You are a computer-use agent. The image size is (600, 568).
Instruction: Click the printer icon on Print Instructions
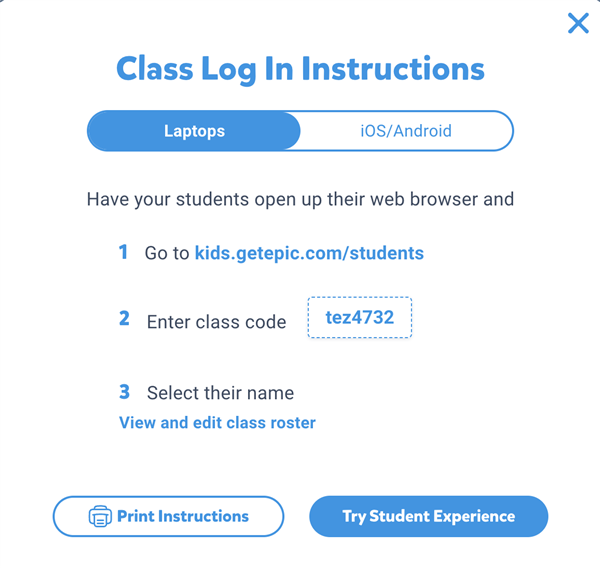[x=100, y=516]
